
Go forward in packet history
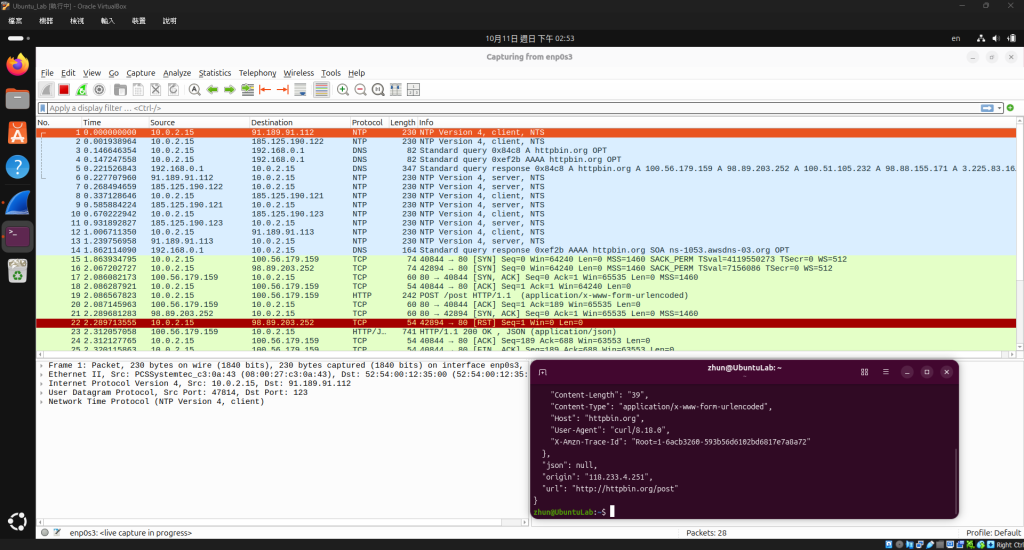click(x=230, y=90)
